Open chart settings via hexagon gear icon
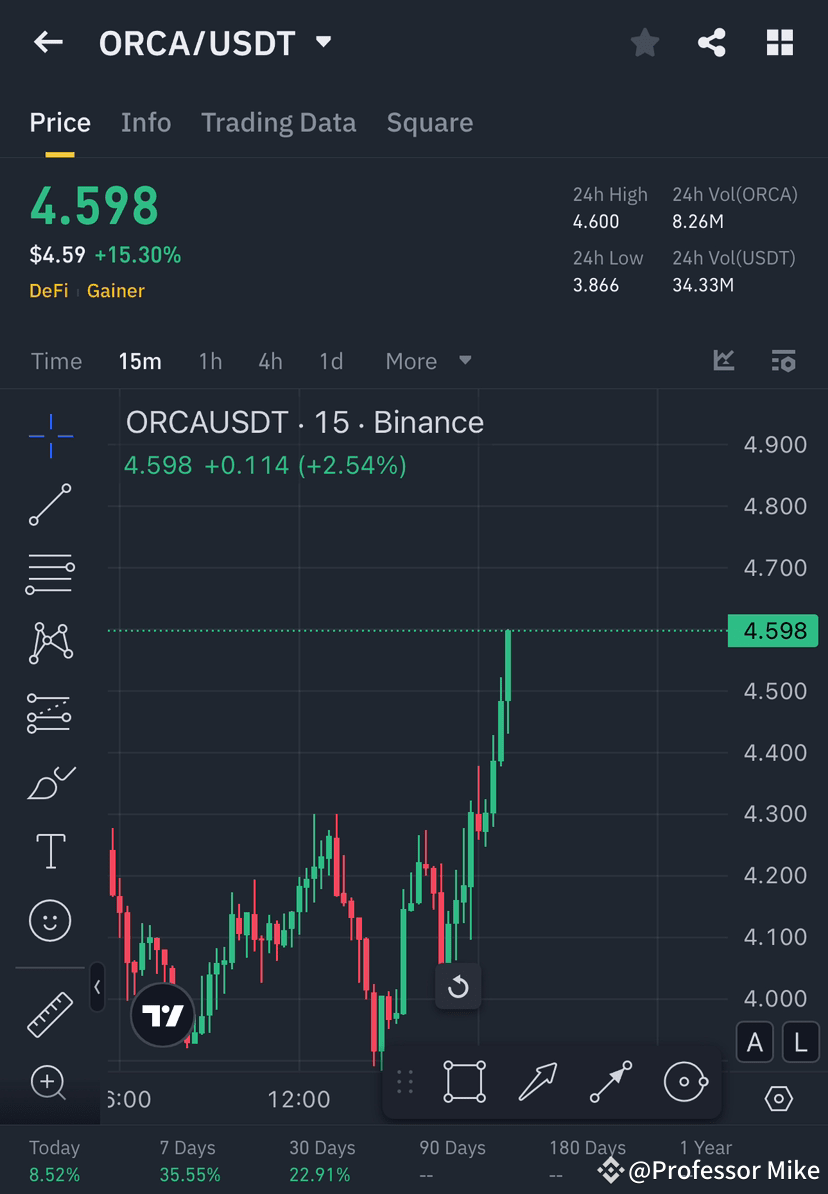 781,1099
